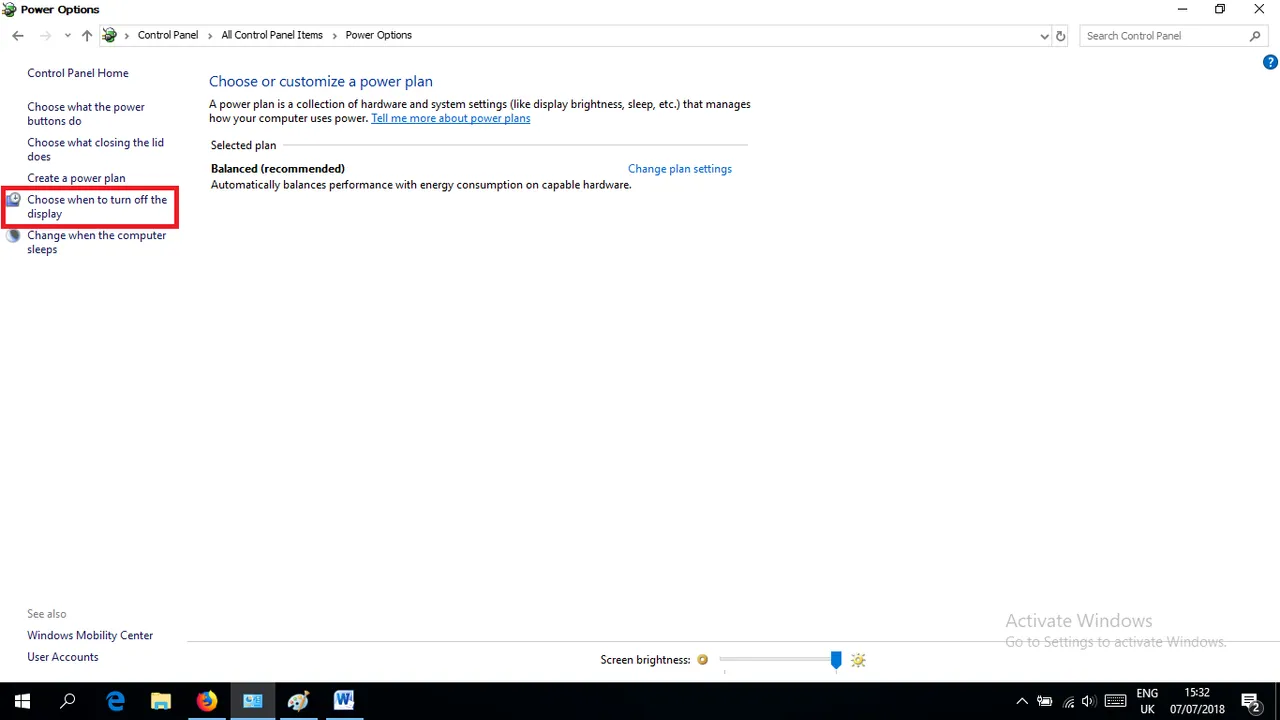Launch Firefox from the taskbar
The height and width of the screenshot is (720, 1280).
[x=207, y=701]
